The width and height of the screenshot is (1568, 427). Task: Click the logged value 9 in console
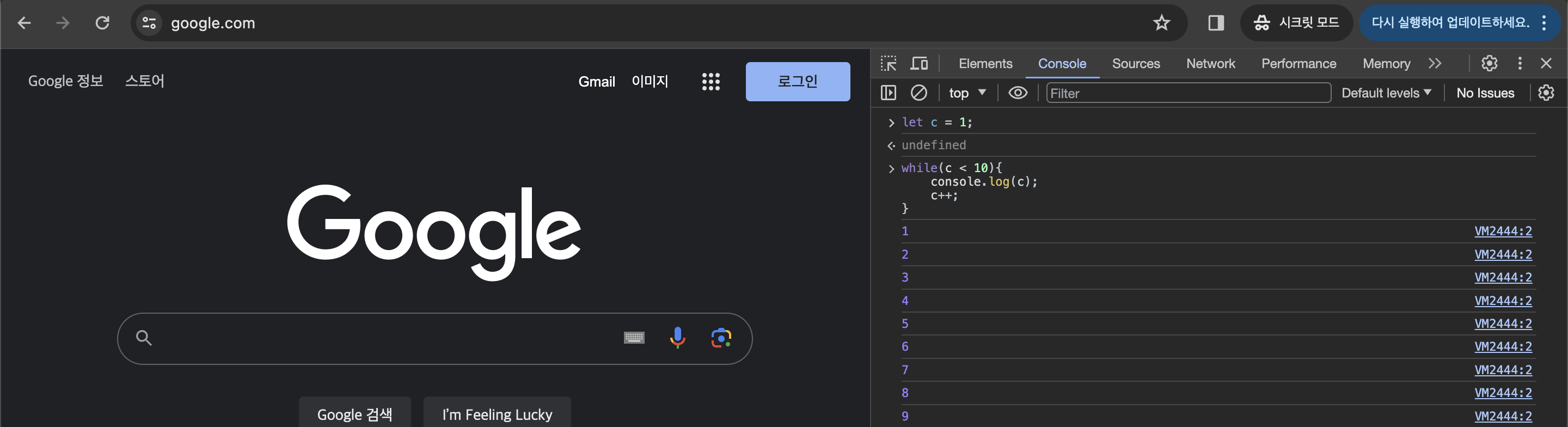pos(905,416)
